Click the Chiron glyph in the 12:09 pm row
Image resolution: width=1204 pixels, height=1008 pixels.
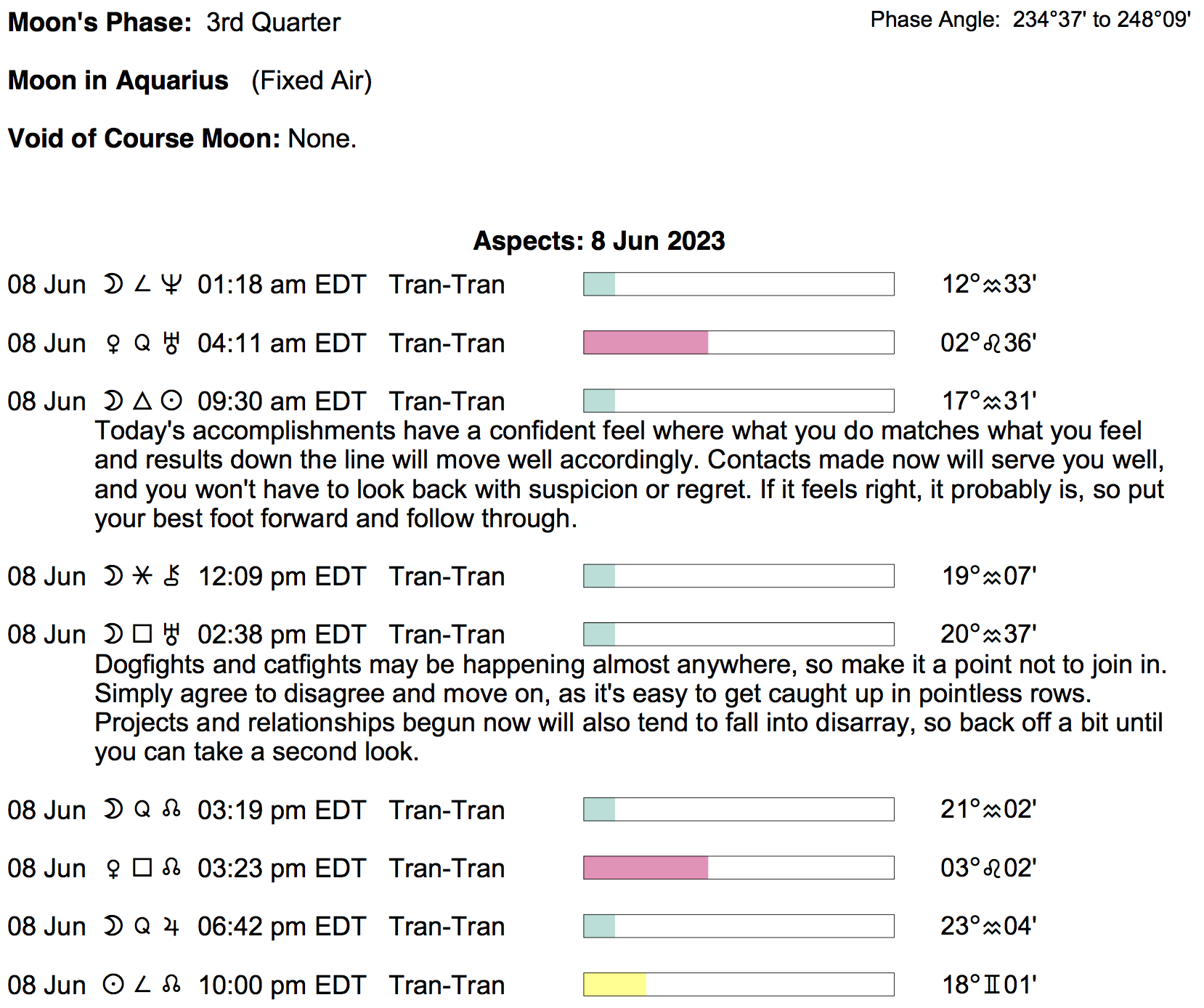171,576
